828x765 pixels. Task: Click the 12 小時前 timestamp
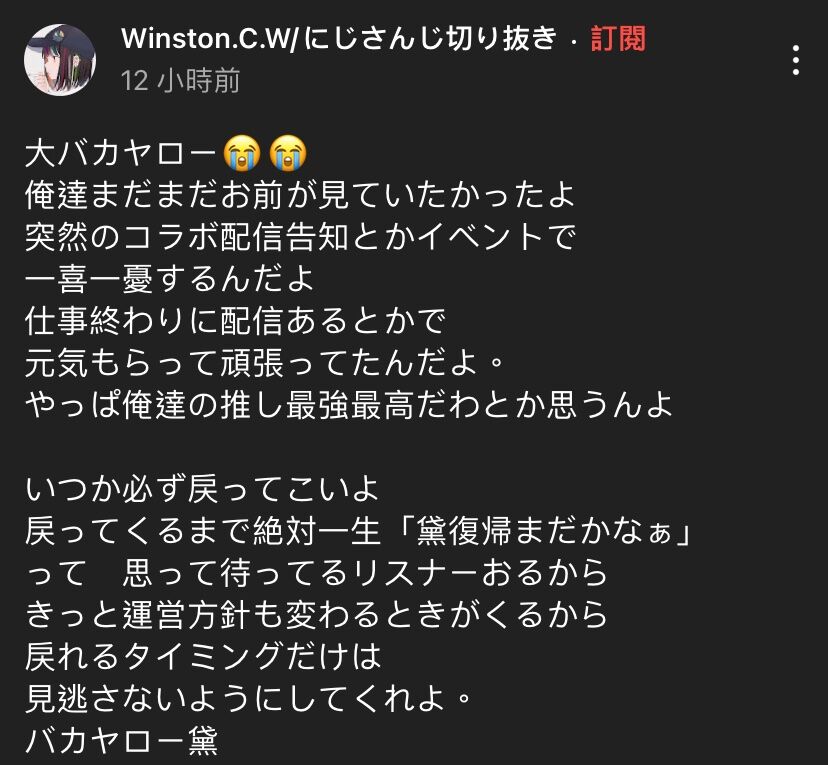point(180,81)
